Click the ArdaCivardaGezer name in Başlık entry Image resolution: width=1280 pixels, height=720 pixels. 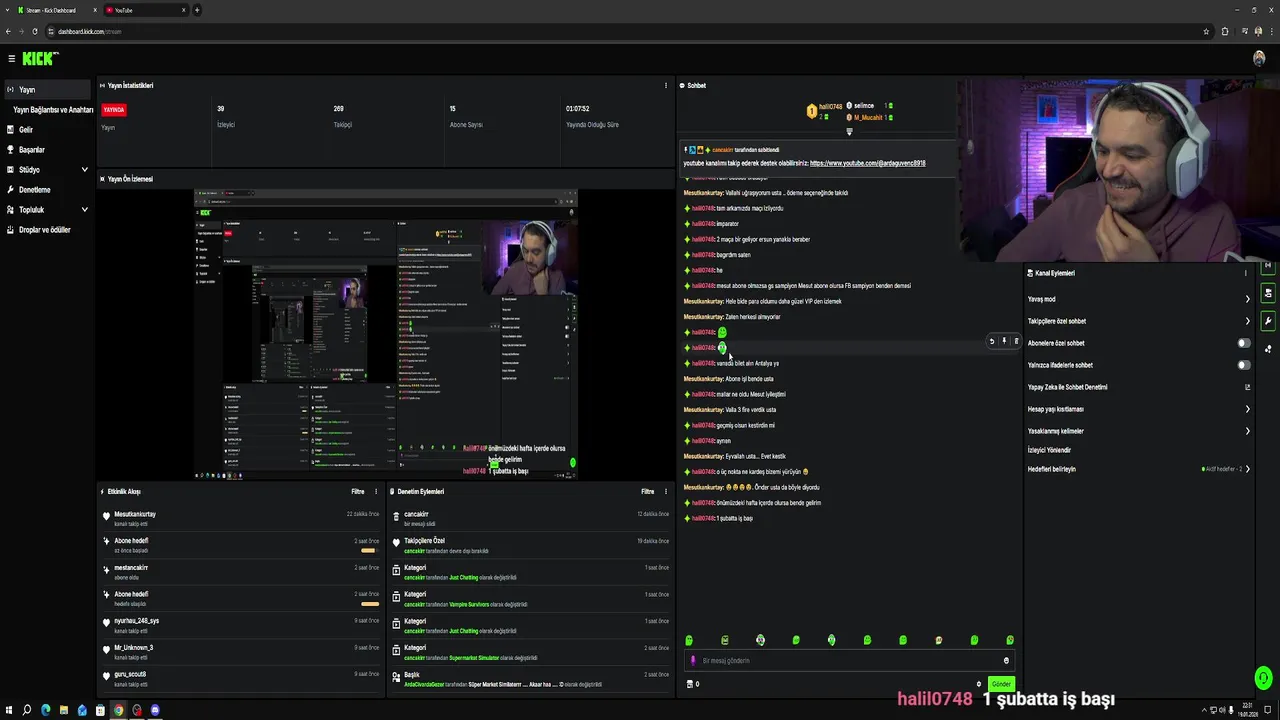[x=424, y=685]
